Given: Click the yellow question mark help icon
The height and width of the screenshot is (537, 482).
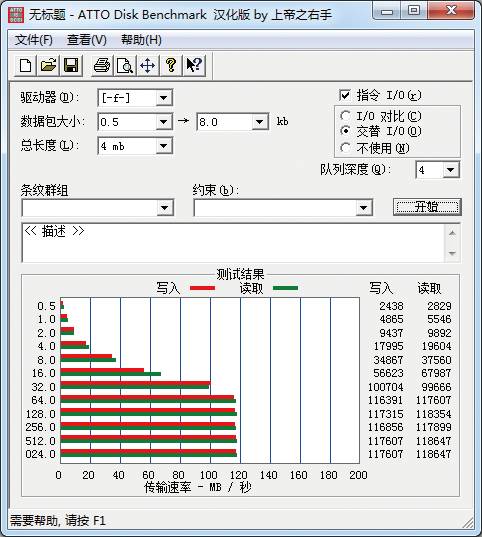Looking at the screenshot, I should (171, 65).
